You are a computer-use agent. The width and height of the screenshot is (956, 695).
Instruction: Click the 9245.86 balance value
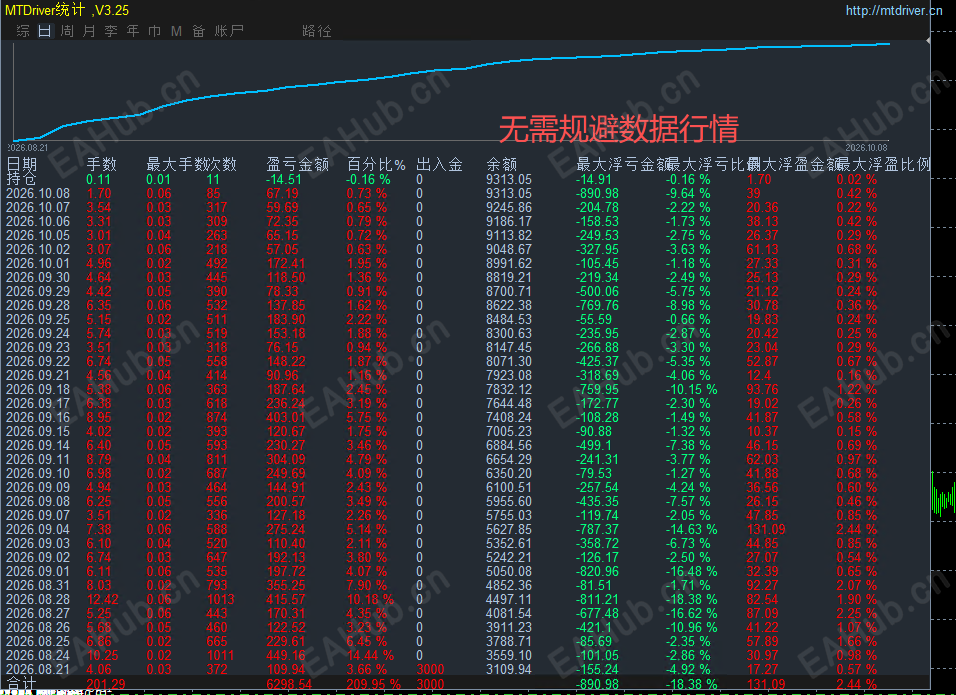click(x=509, y=207)
